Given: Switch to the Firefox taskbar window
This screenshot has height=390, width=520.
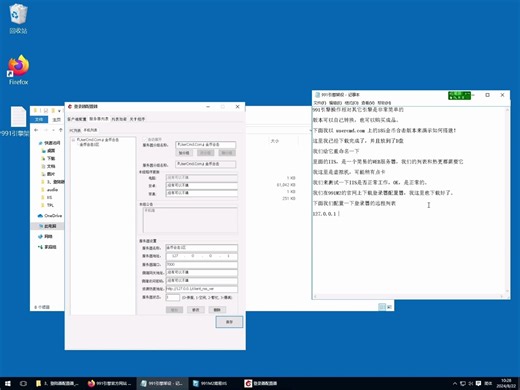Looking at the screenshot, I should click(x=110, y=383).
